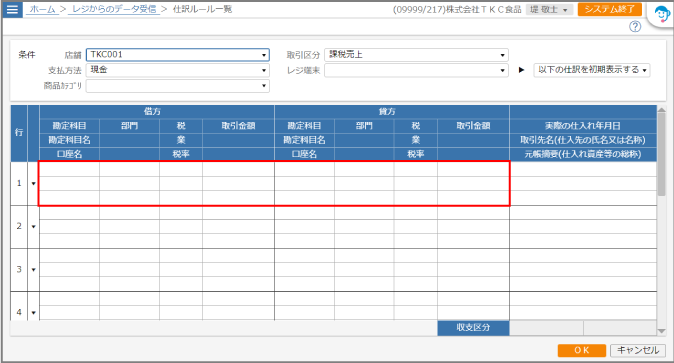Open the hamburger menu icon
This screenshot has height=363, width=674.
[12, 9]
